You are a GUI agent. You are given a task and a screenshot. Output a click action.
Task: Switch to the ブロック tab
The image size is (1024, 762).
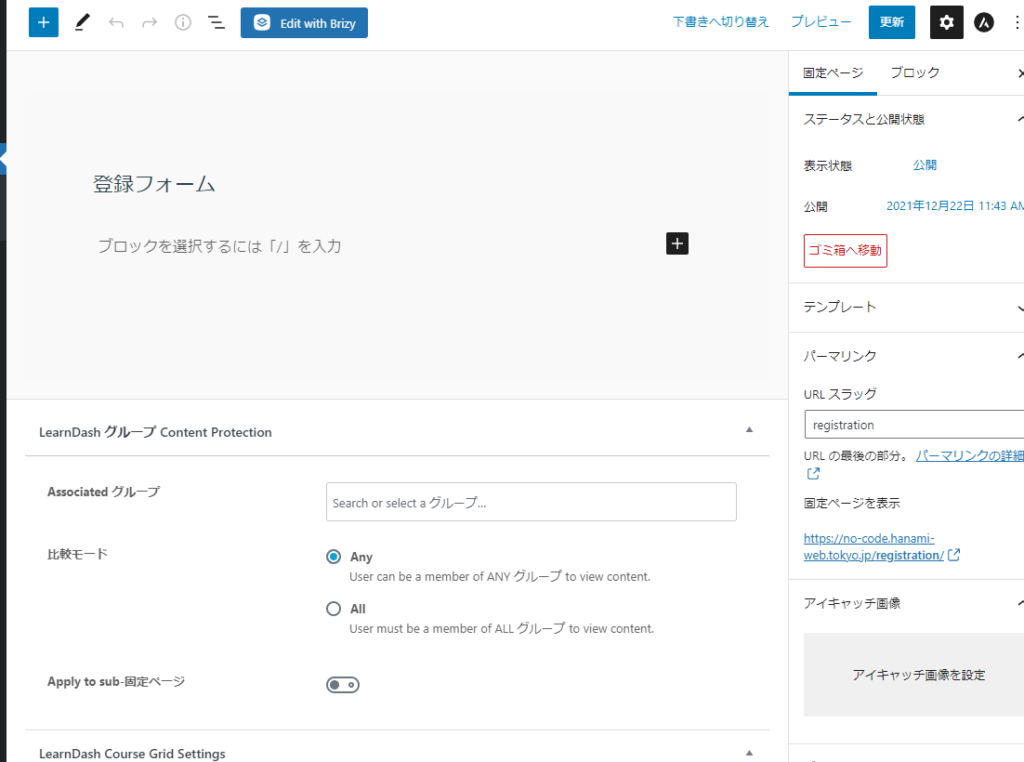915,72
